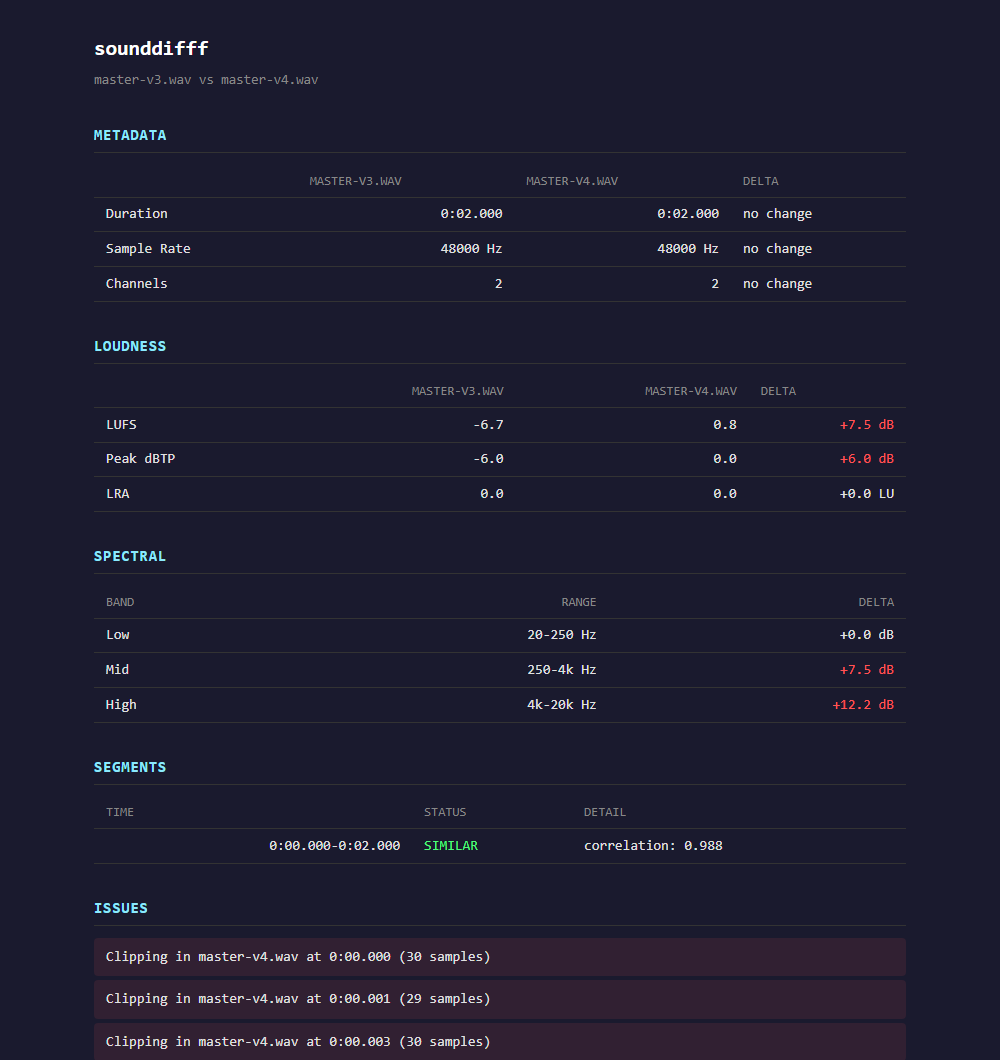Image resolution: width=1000 pixels, height=1060 pixels.
Task: Click the LOUDNESS section heading
Action: coord(130,346)
